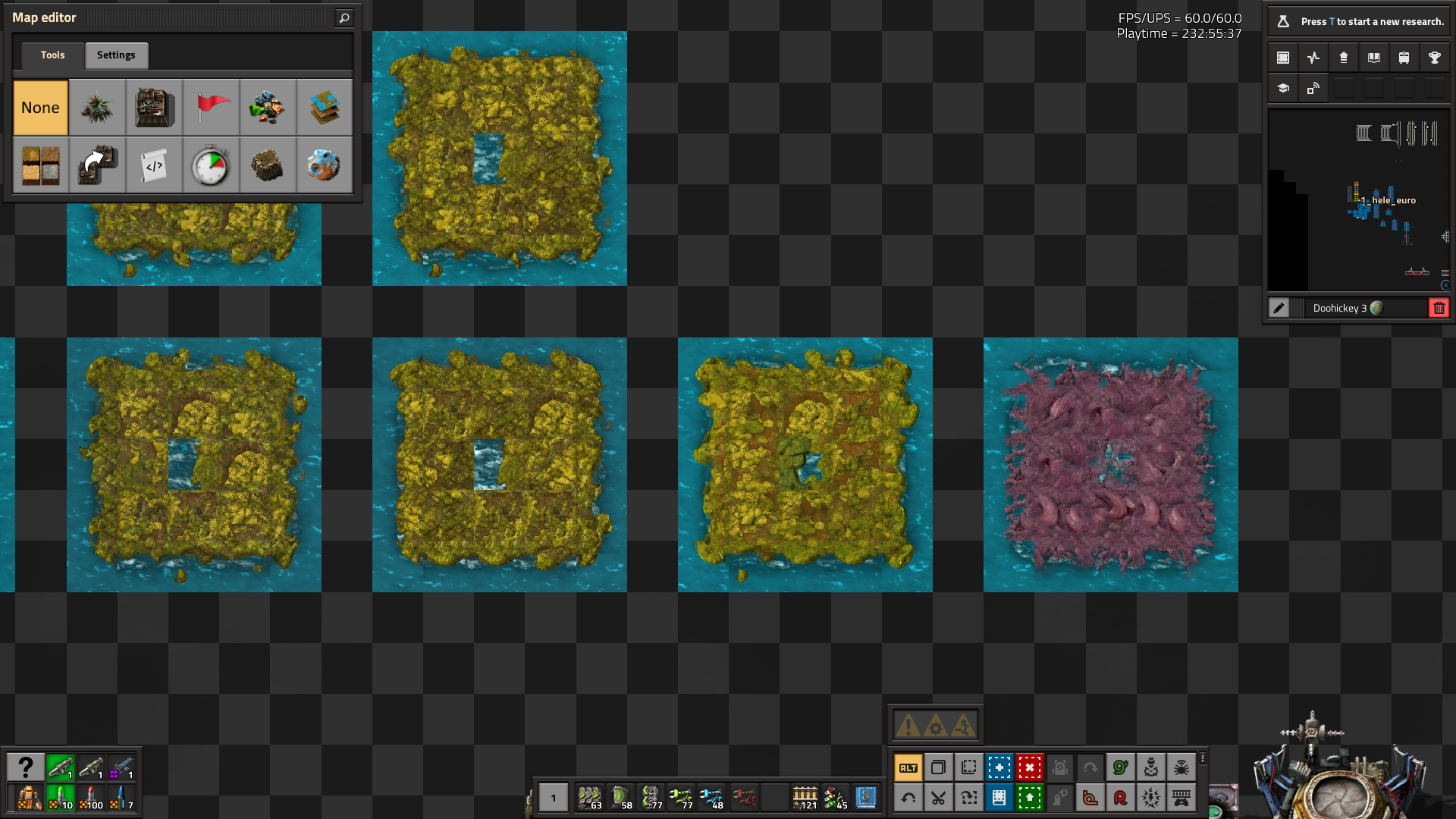This screenshot has width=1456, height=819.
Task: Click the copy overlapping-squares shortcut
Action: pos(939,767)
